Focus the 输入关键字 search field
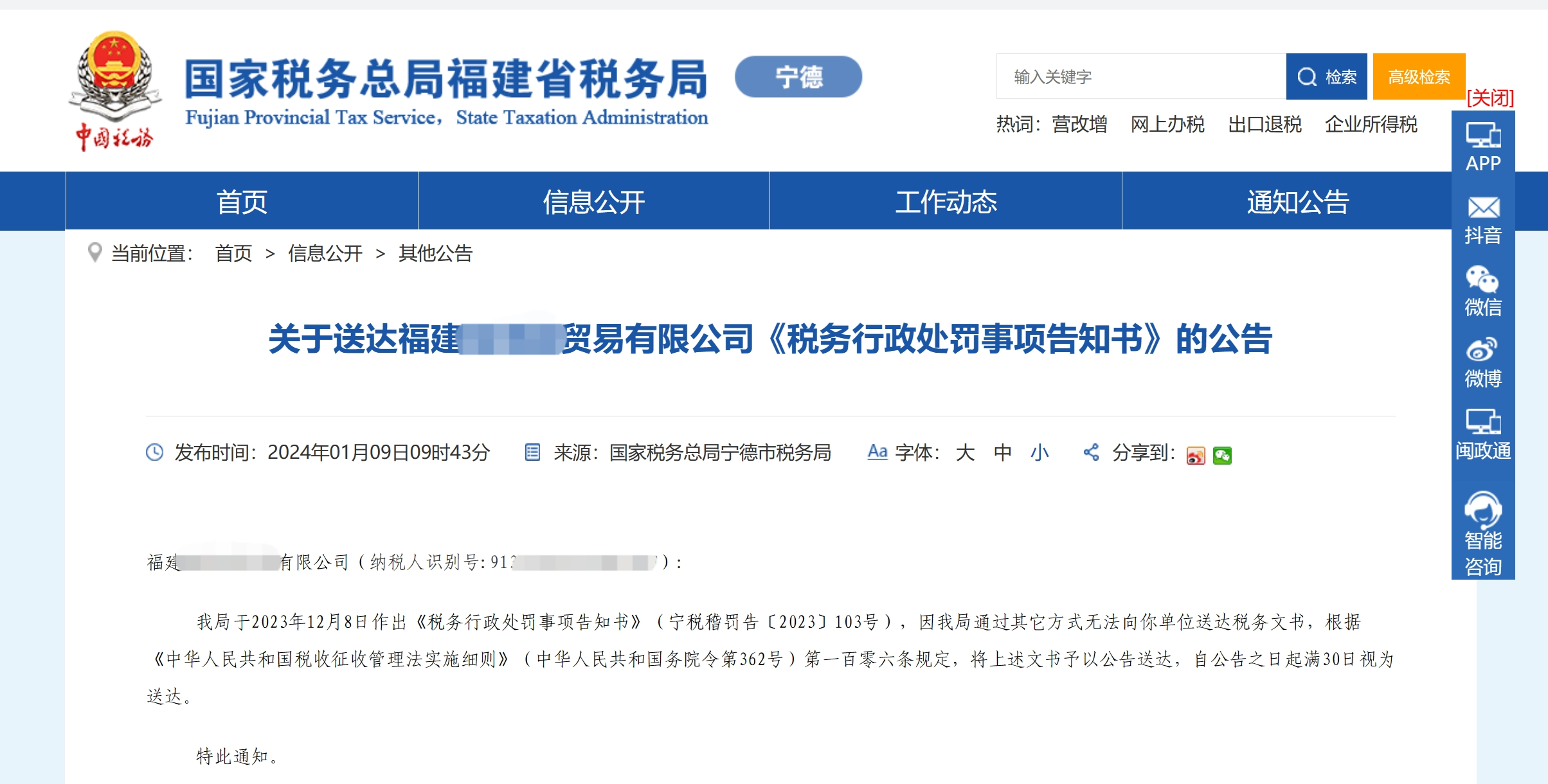Screen dimensions: 1548x784 1141,76
